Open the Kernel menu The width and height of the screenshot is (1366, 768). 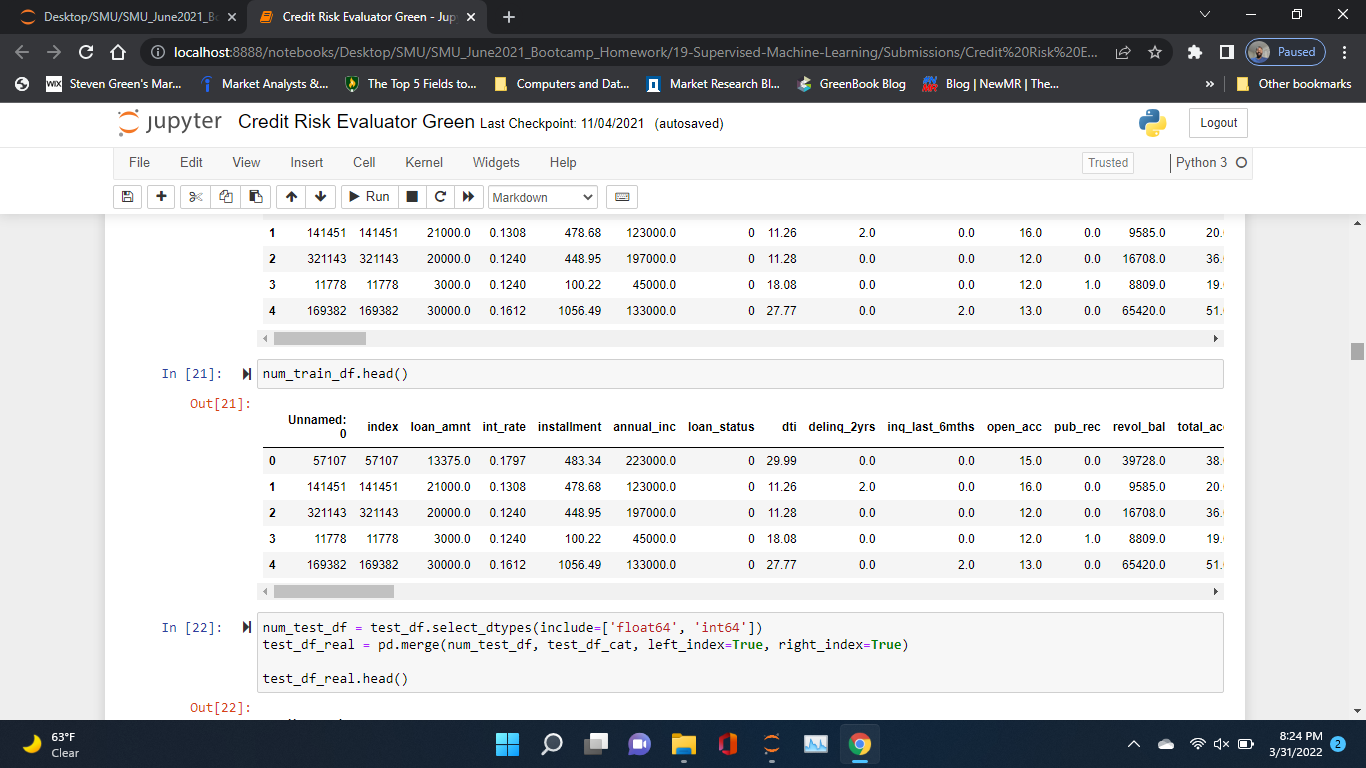click(x=424, y=162)
